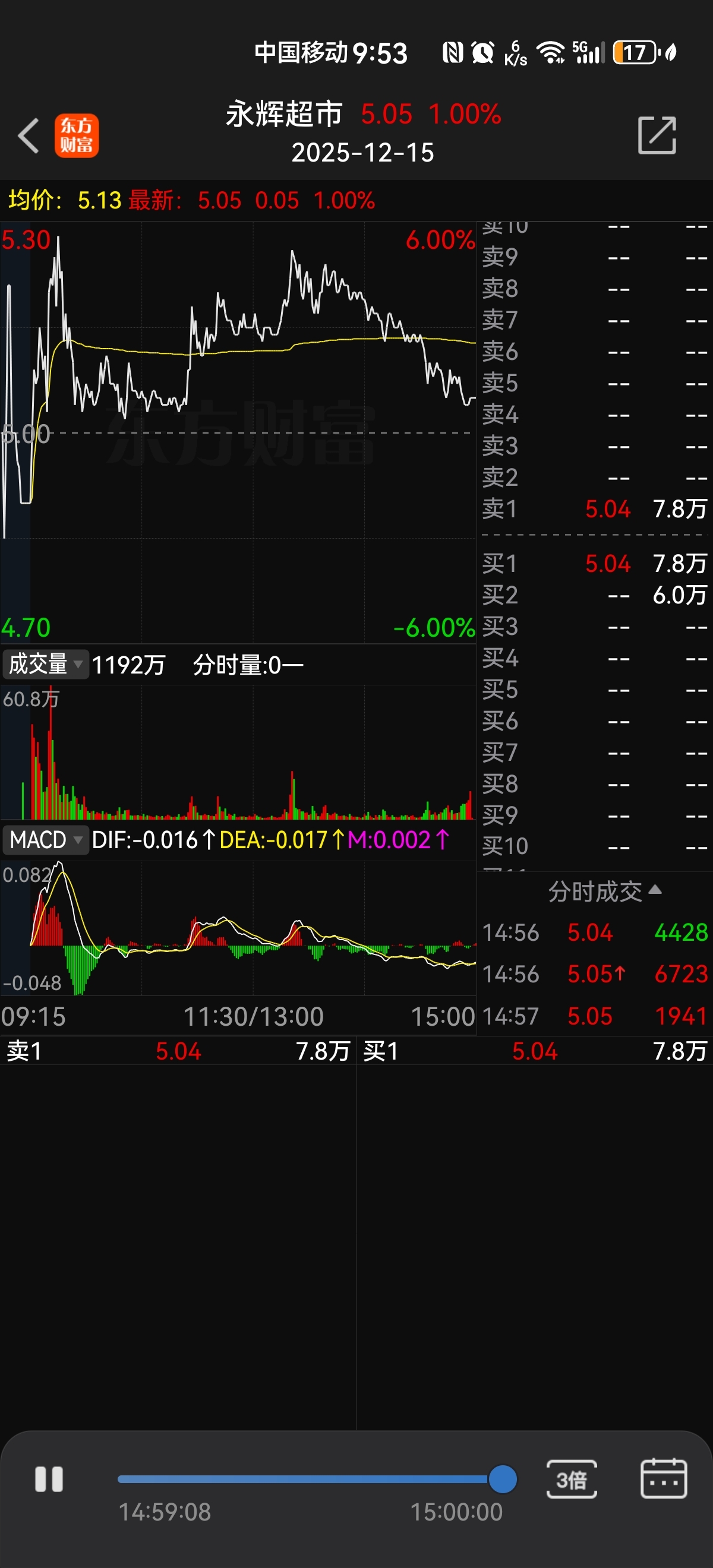Tap the 1192万 volume total
This screenshot has width=713, height=1568.
point(128,665)
